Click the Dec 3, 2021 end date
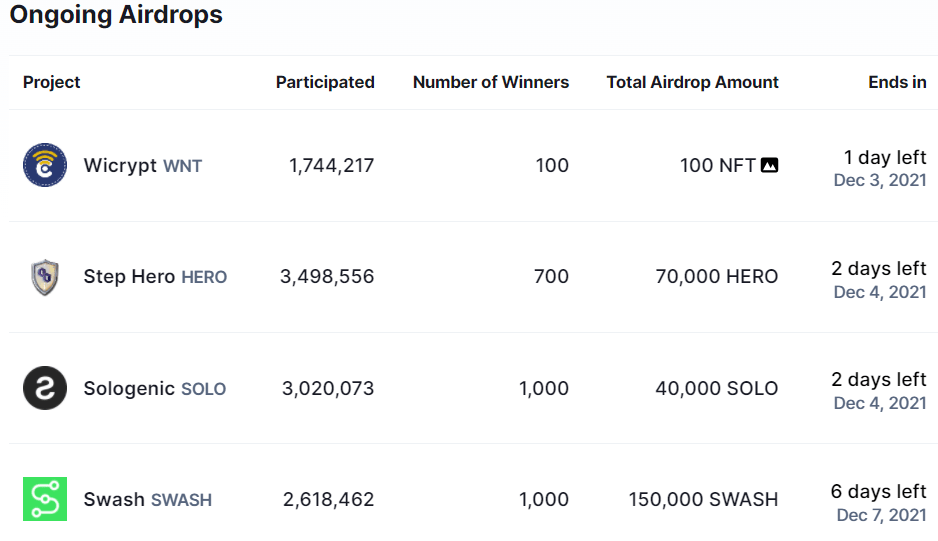The height and width of the screenshot is (541, 938). (880, 181)
